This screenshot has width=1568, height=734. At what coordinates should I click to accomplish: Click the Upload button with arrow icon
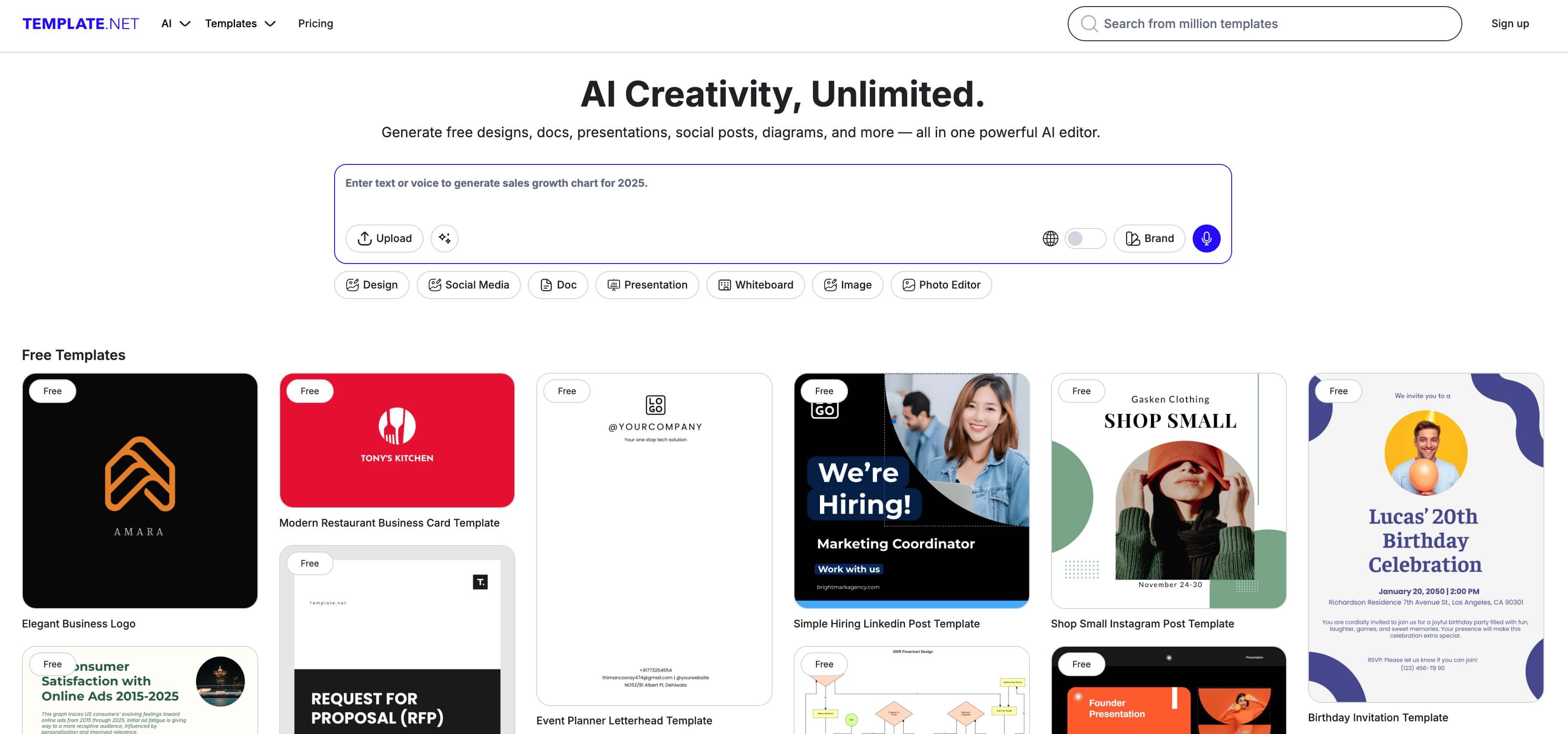pyautogui.click(x=384, y=238)
